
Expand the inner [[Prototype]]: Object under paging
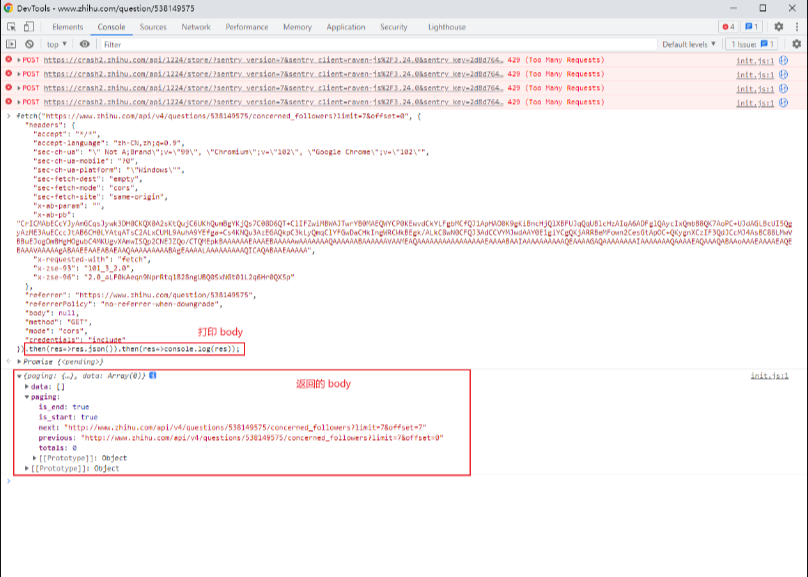[35, 458]
